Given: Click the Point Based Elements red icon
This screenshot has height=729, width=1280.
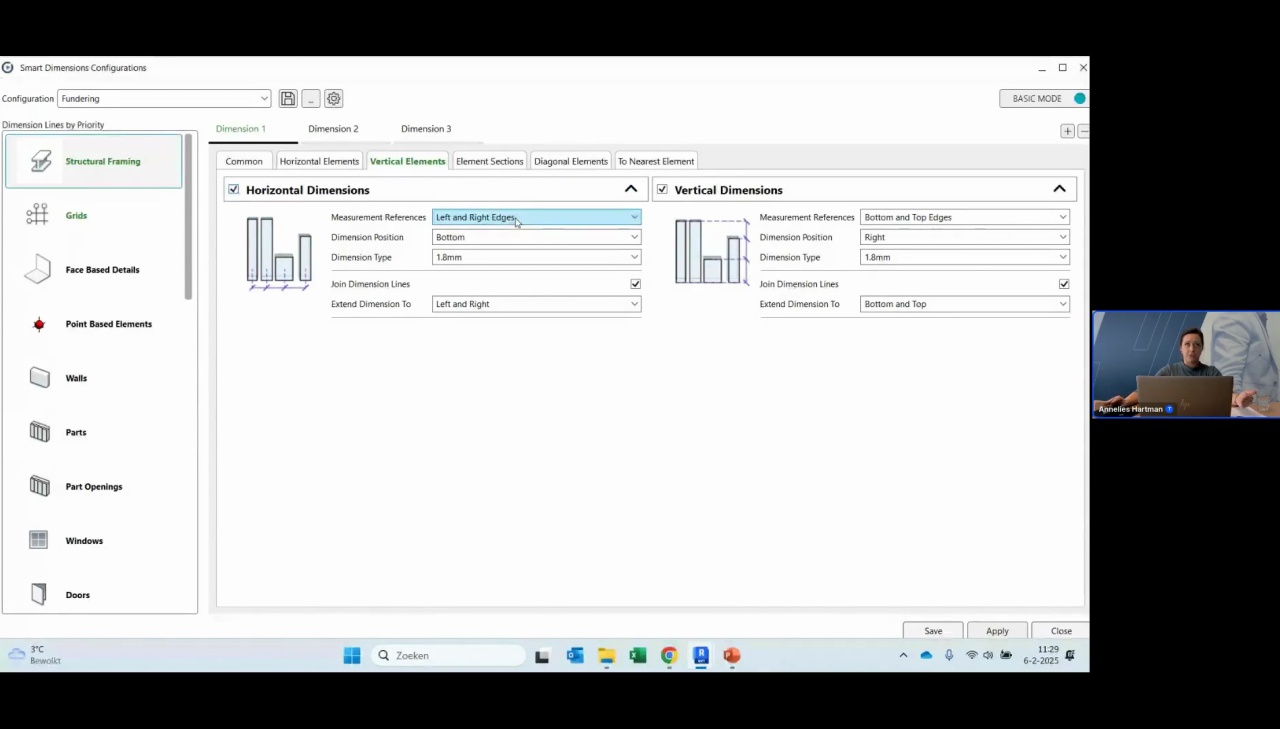Looking at the screenshot, I should pos(39,324).
